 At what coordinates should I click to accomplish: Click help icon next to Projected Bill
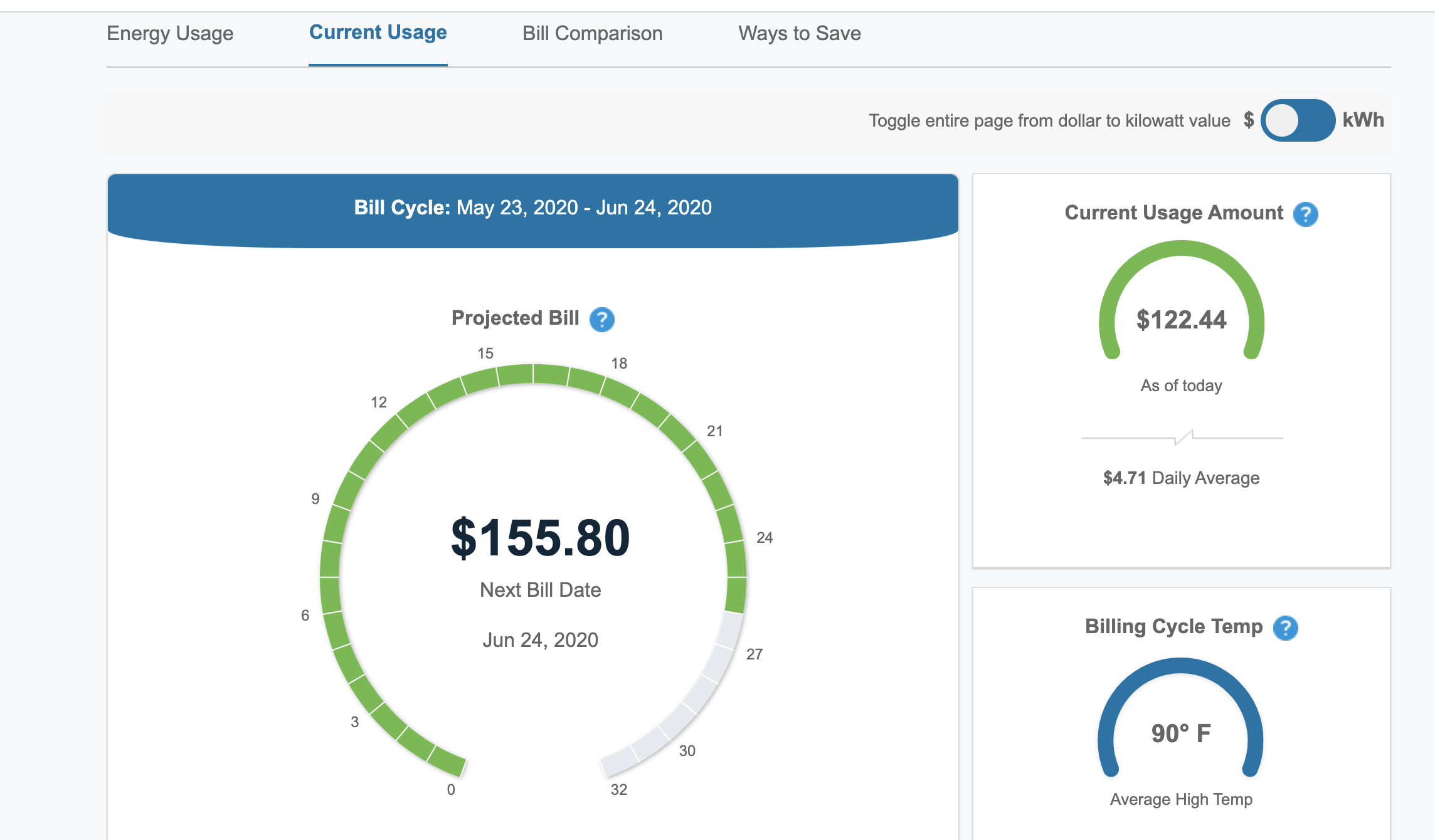601,320
